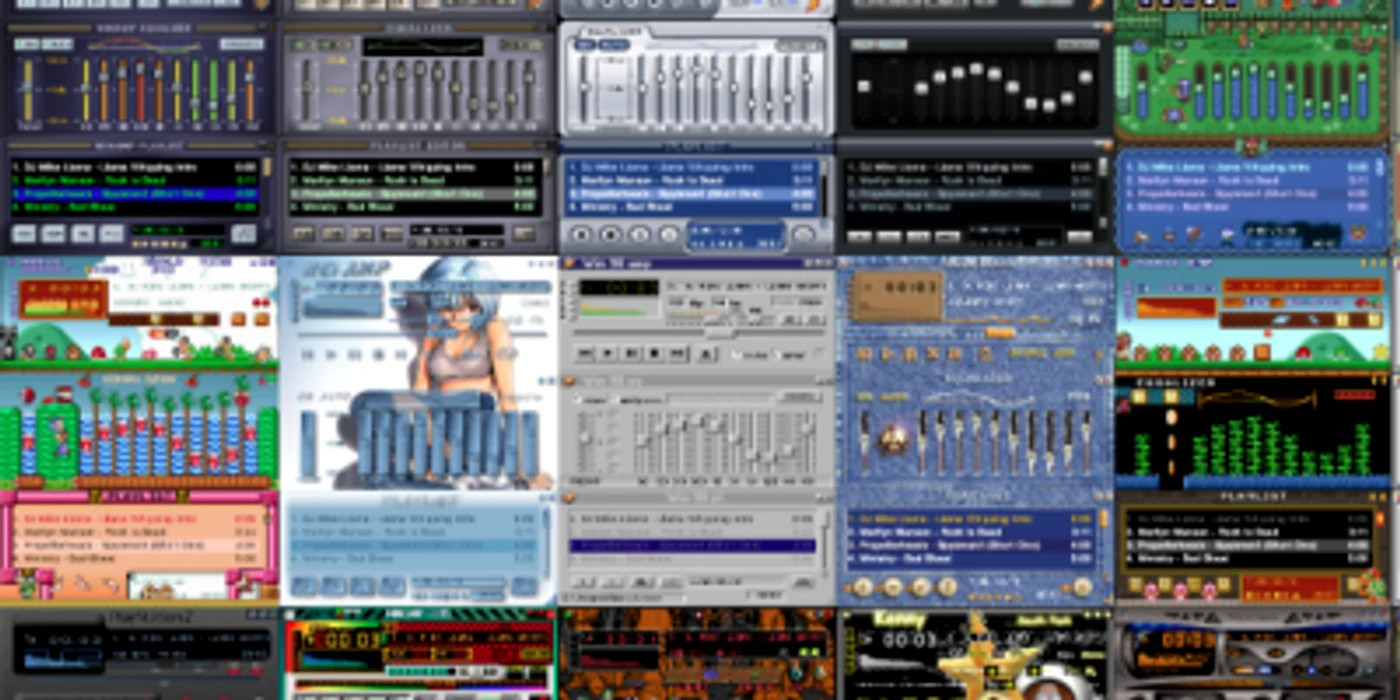1400x700 pixels.
Task: Click Pause in the anime girl skin
Action: click(355, 354)
